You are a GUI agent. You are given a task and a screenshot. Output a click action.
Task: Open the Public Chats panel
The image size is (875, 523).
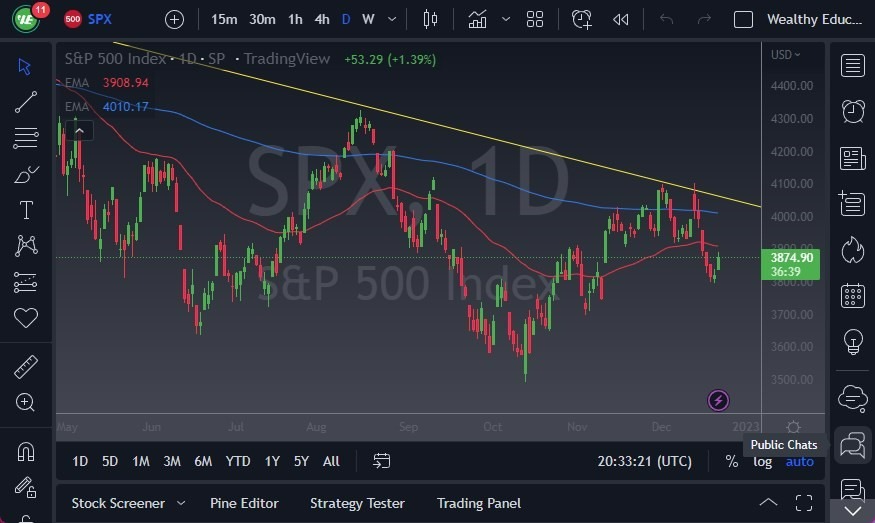click(853, 445)
